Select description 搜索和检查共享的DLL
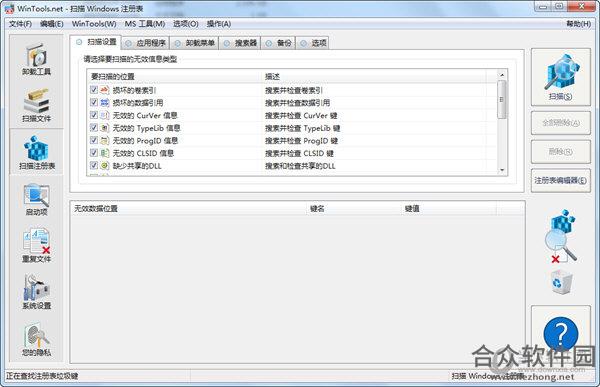 pos(300,166)
